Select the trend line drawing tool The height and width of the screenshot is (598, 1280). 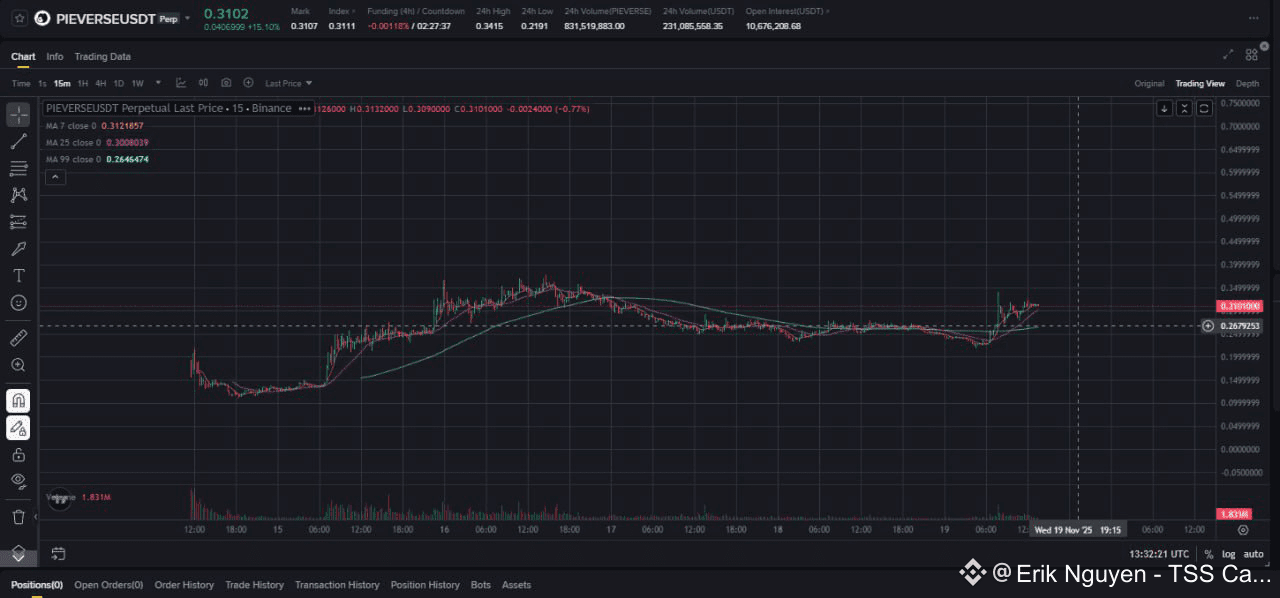(x=18, y=141)
